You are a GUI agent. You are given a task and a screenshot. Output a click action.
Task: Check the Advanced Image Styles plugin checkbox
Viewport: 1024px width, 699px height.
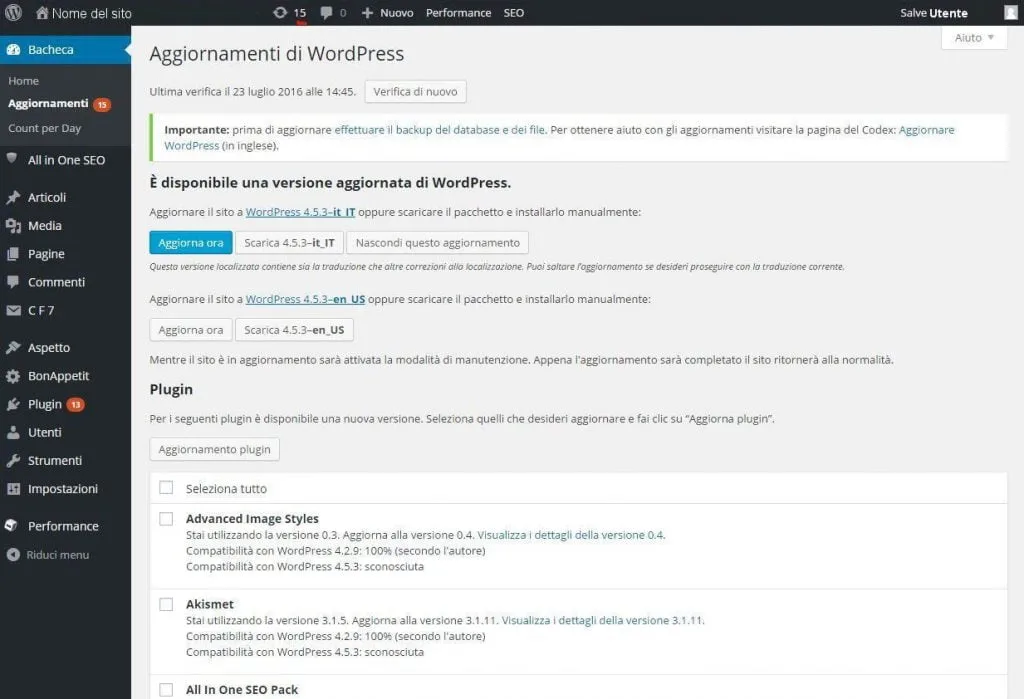pos(166,519)
